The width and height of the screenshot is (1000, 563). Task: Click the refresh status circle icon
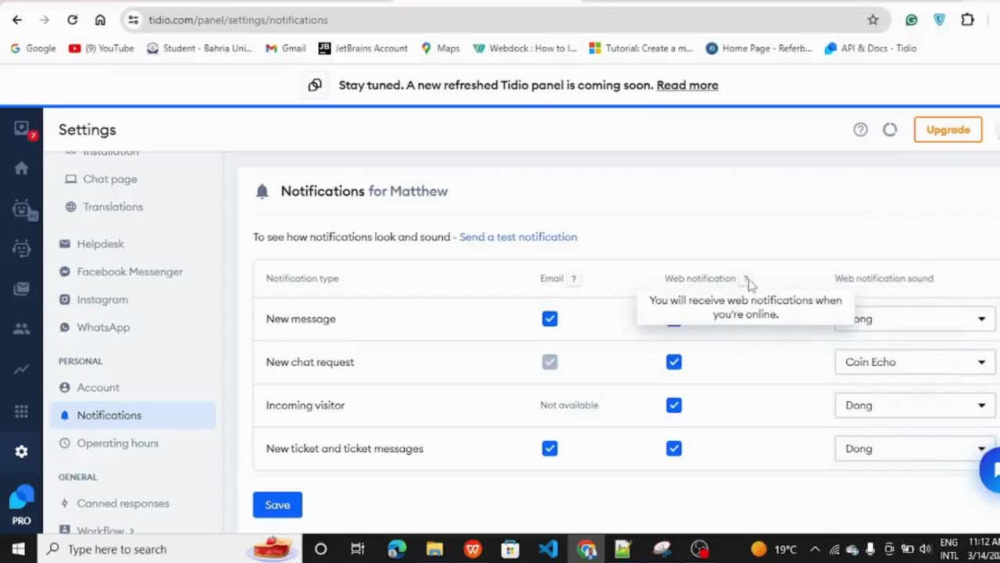click(890, 130)
